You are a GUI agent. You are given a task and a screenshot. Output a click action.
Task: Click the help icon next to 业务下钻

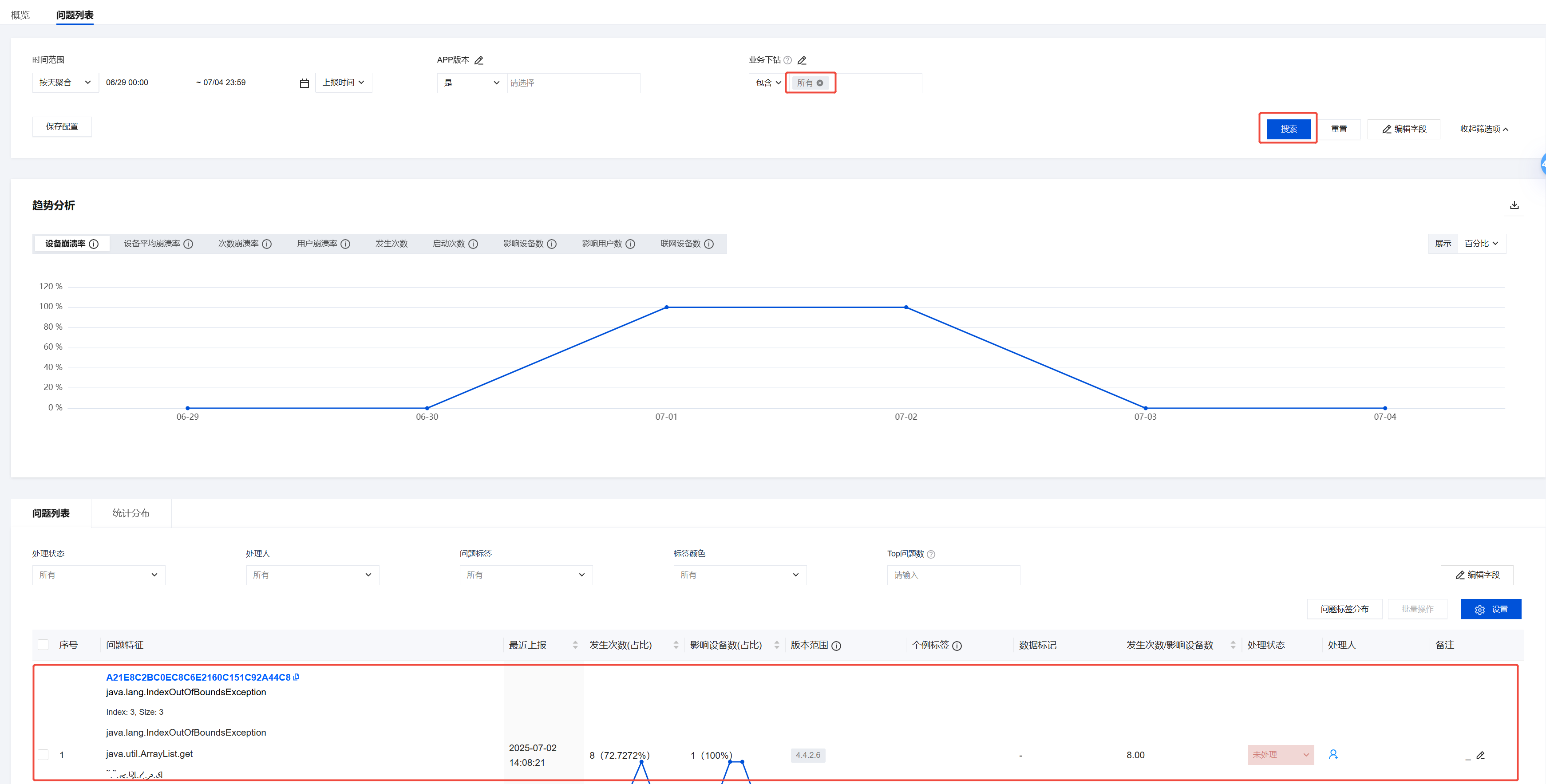point(787,61)
